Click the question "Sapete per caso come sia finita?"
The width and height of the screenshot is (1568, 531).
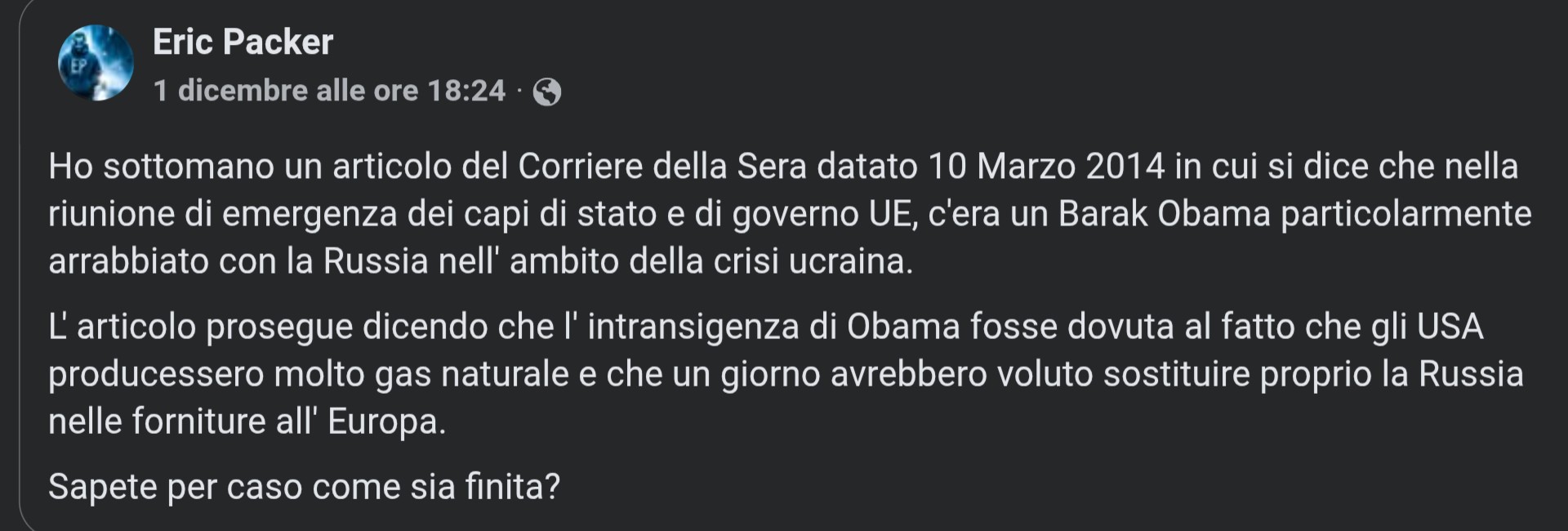coord(304,487)
